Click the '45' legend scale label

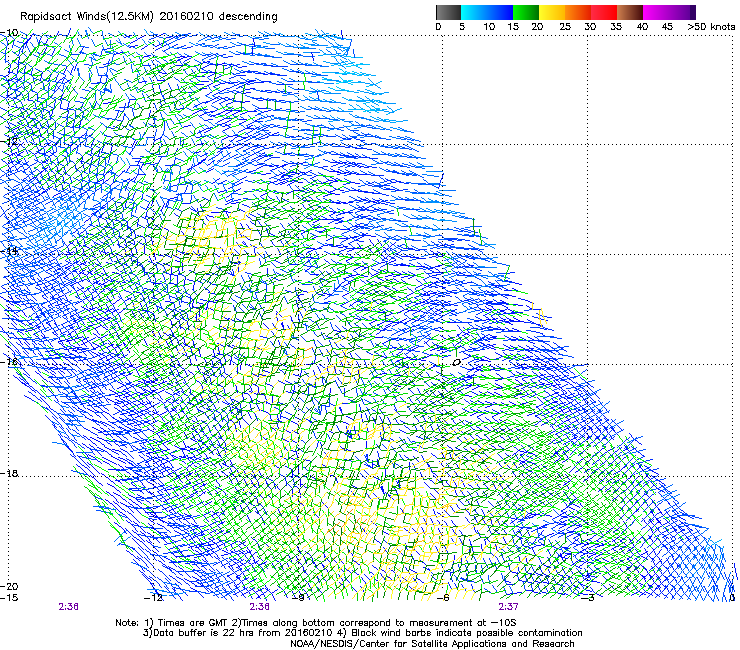click(667, 27)
